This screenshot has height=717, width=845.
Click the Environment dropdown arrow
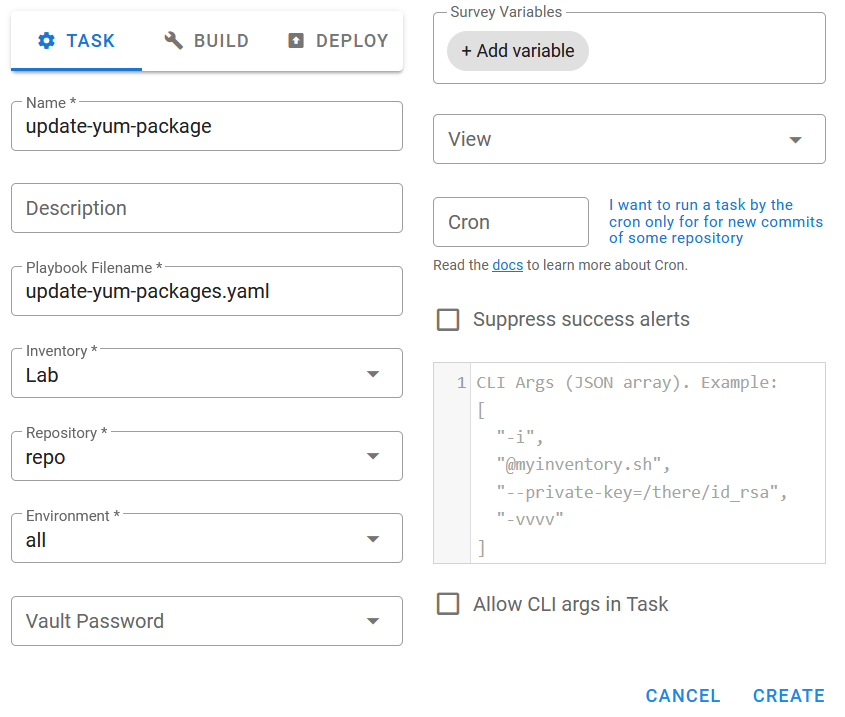pyautogui.click(x=373, y=539)
